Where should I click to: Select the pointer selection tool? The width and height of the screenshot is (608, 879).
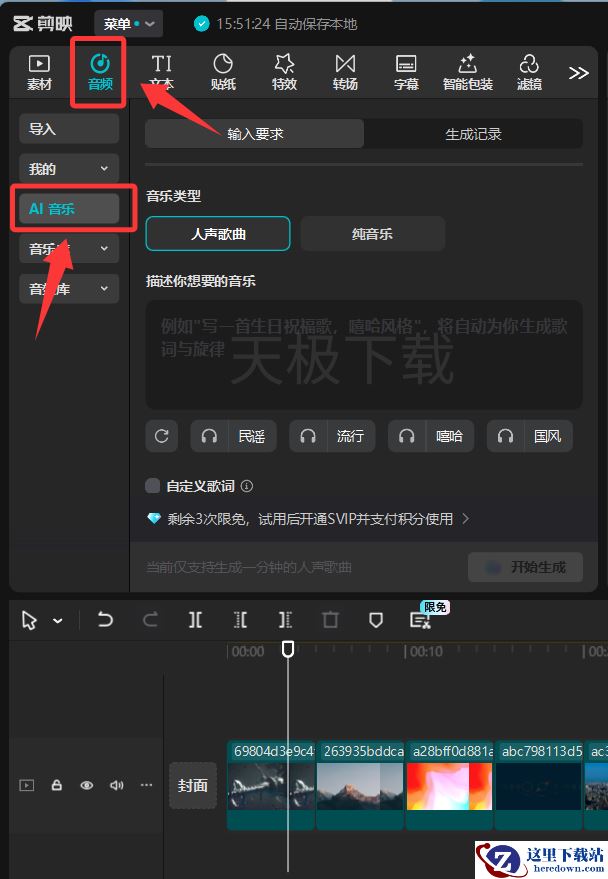(x=29, y=621)
